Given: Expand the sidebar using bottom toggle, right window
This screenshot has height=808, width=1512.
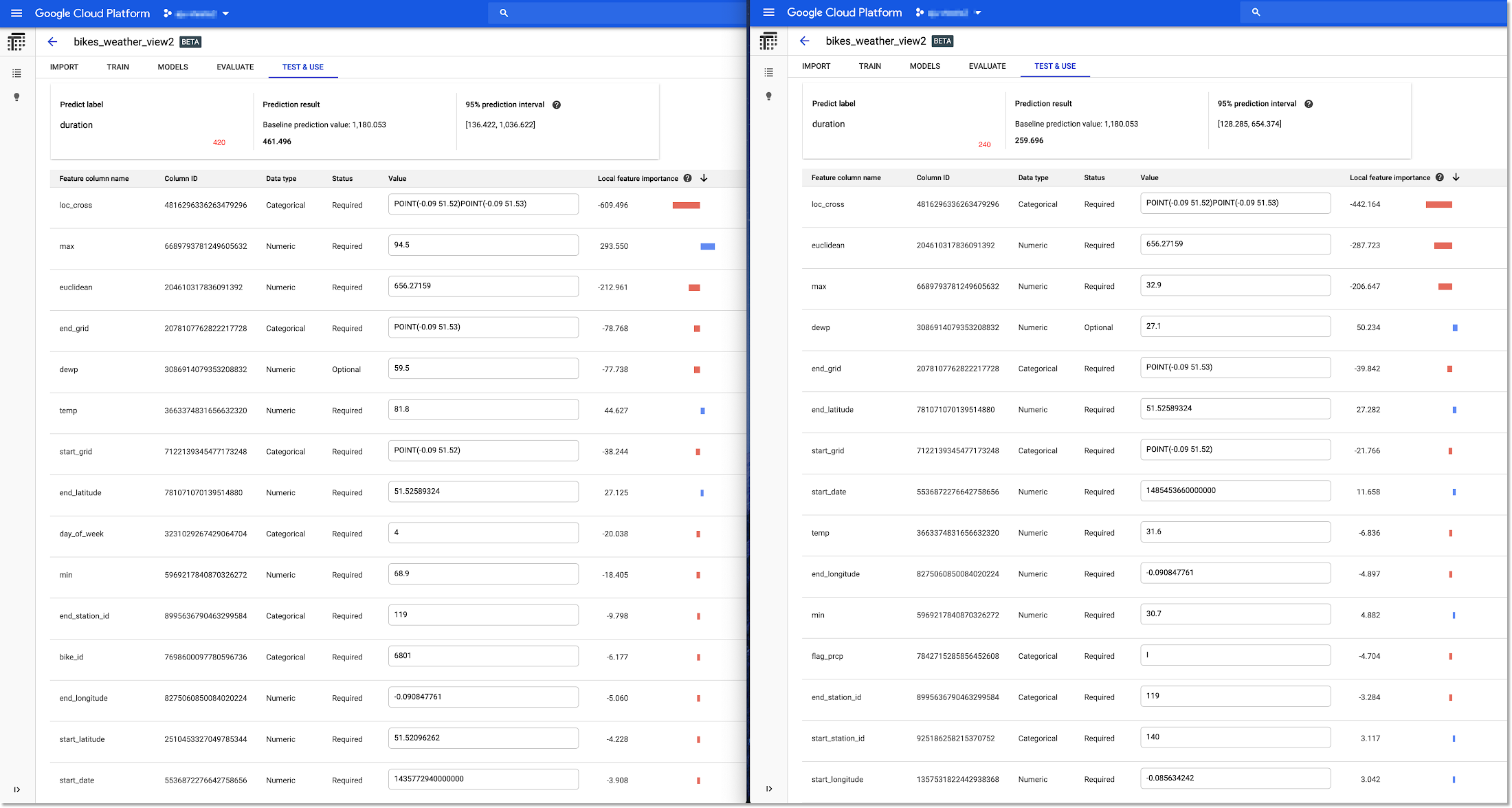Looking at the screenshot, I should pyautogui.click(x=768, y=789).
